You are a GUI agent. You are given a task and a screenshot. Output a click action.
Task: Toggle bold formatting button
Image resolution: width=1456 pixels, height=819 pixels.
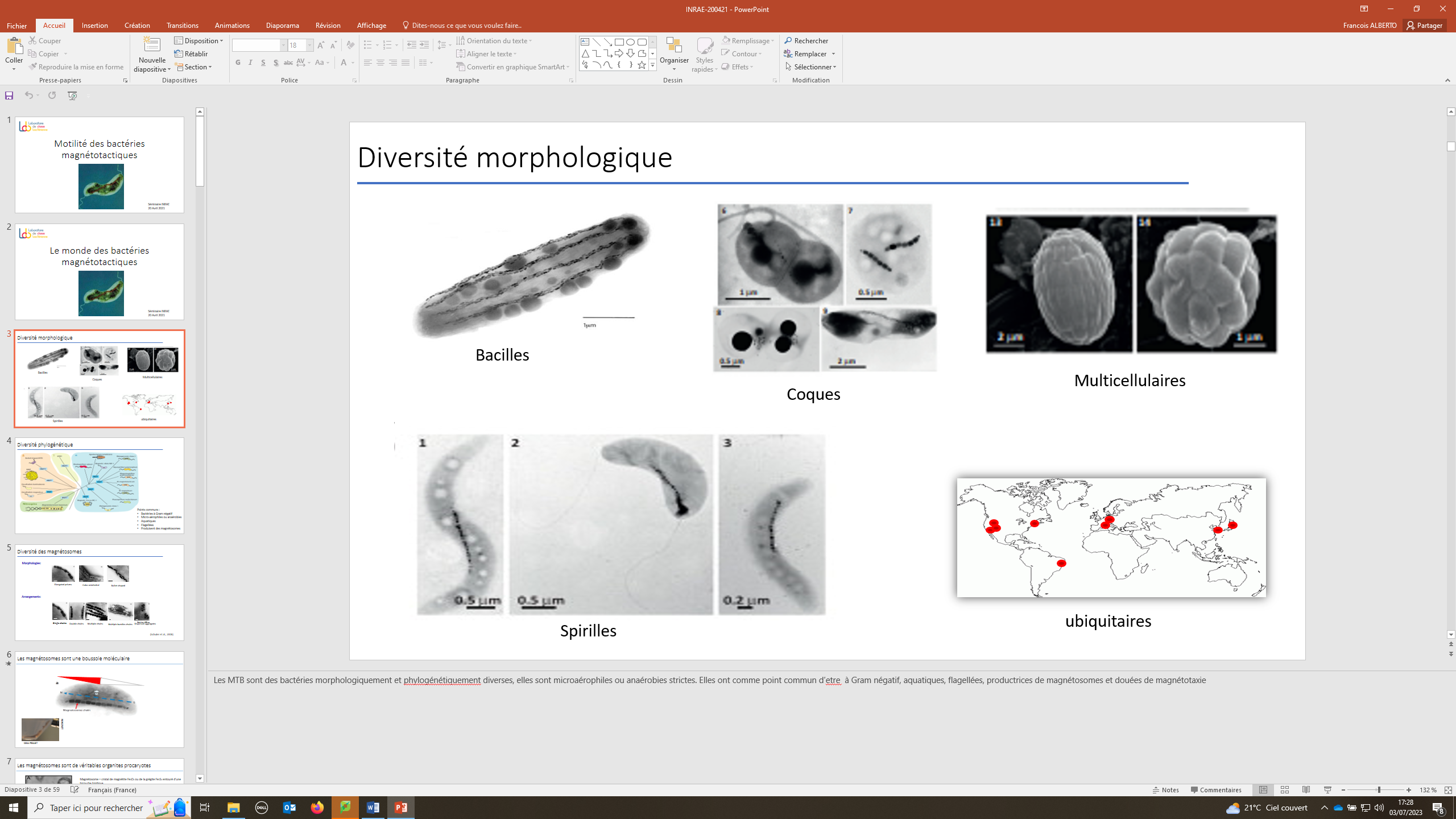click(238, 63)
